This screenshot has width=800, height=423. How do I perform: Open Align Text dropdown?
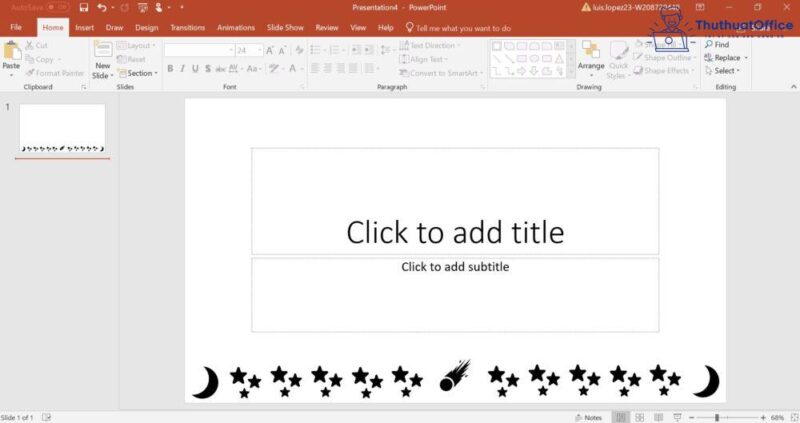pos(423,59)
